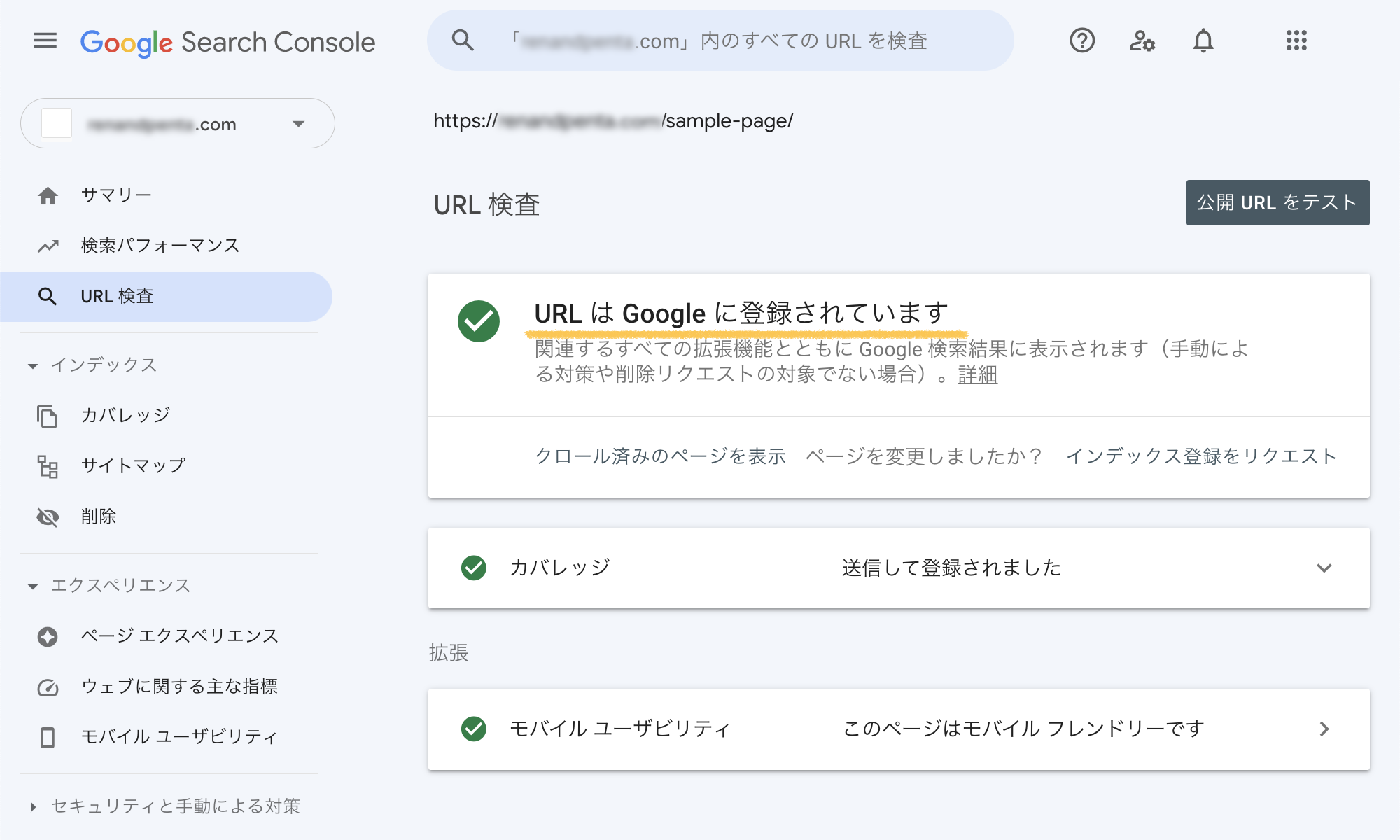1400x840 pixels.
Task: Expand the カバレッジ result card chevron
Action: 1324,568
